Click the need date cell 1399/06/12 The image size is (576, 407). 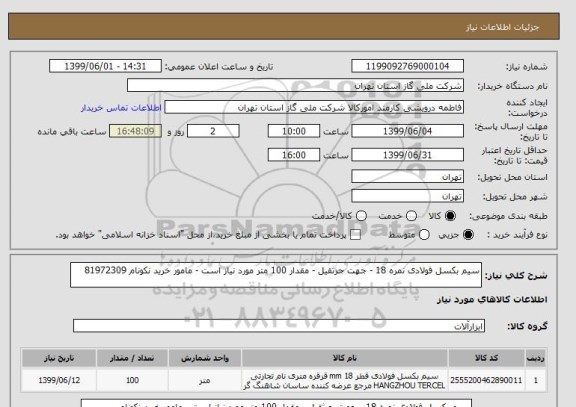(59, 381)
